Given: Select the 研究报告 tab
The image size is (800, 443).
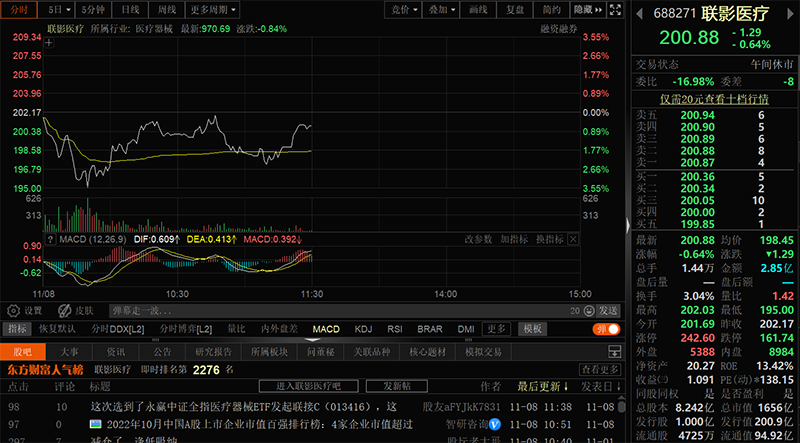Looking at the screenshot, I should click(x=213, y=351).
